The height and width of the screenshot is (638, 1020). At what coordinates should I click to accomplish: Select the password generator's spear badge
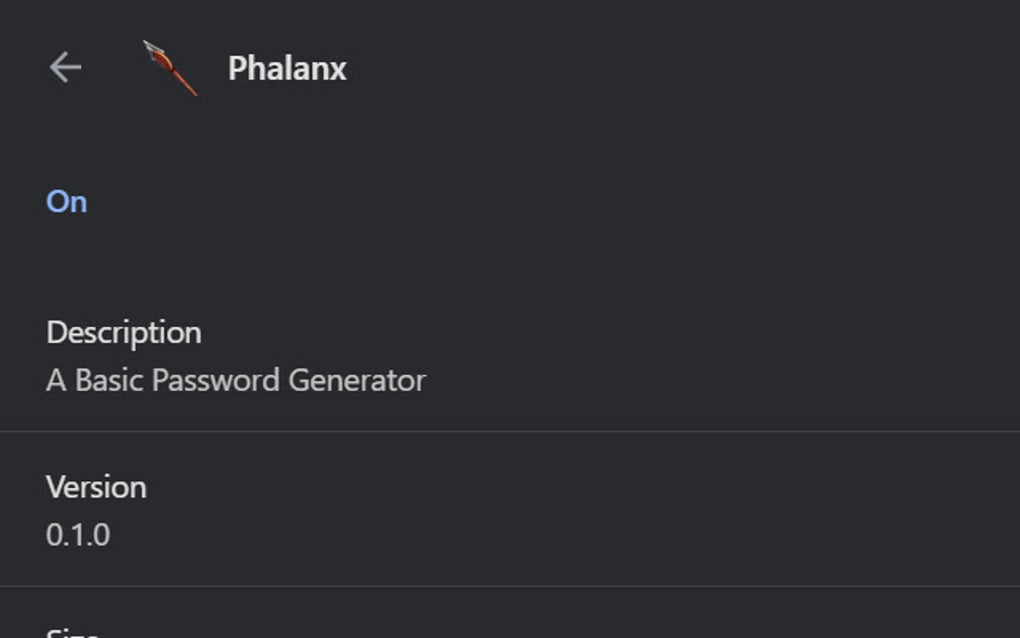170,67
